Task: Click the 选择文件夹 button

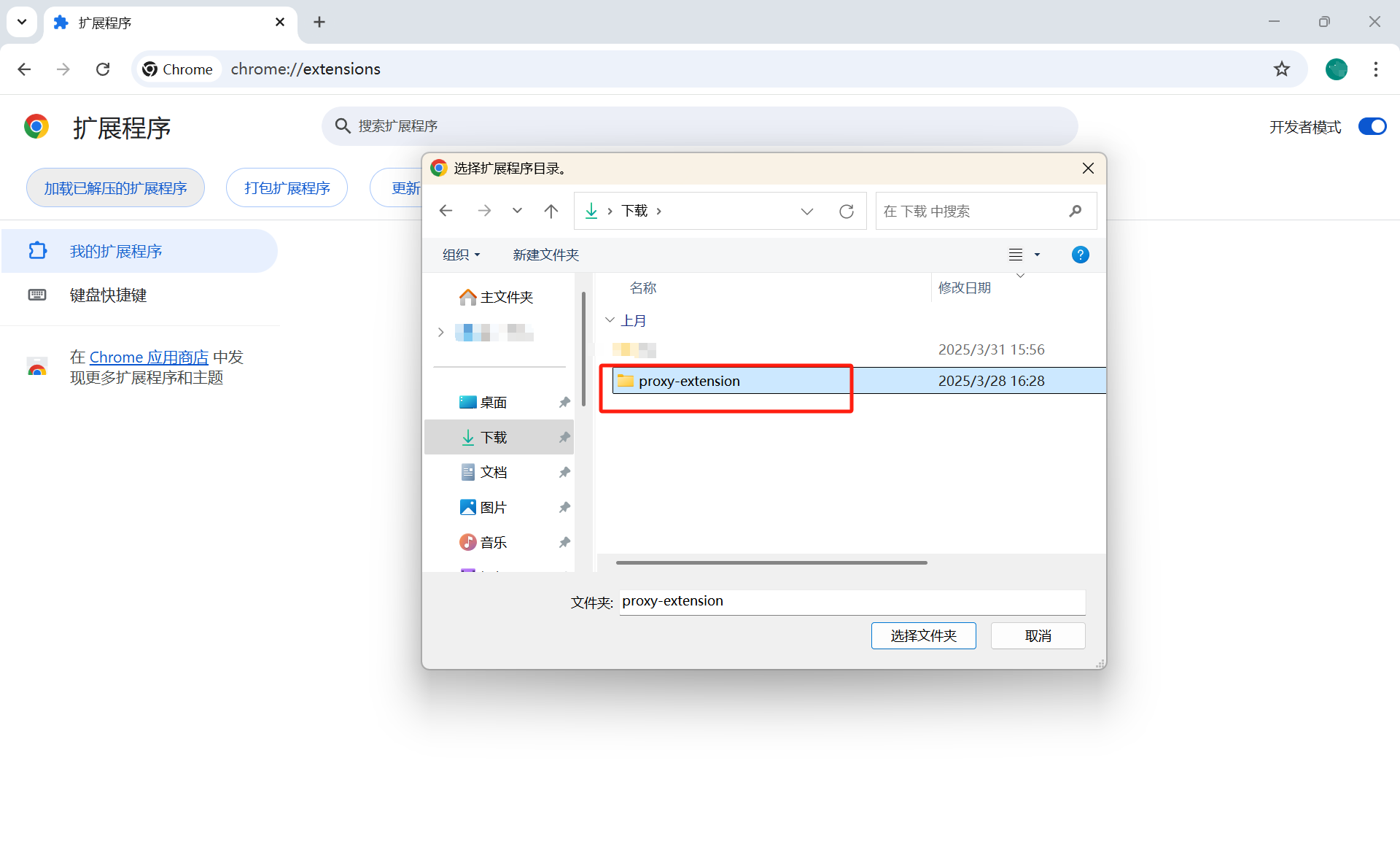Action: pos(923,636)
